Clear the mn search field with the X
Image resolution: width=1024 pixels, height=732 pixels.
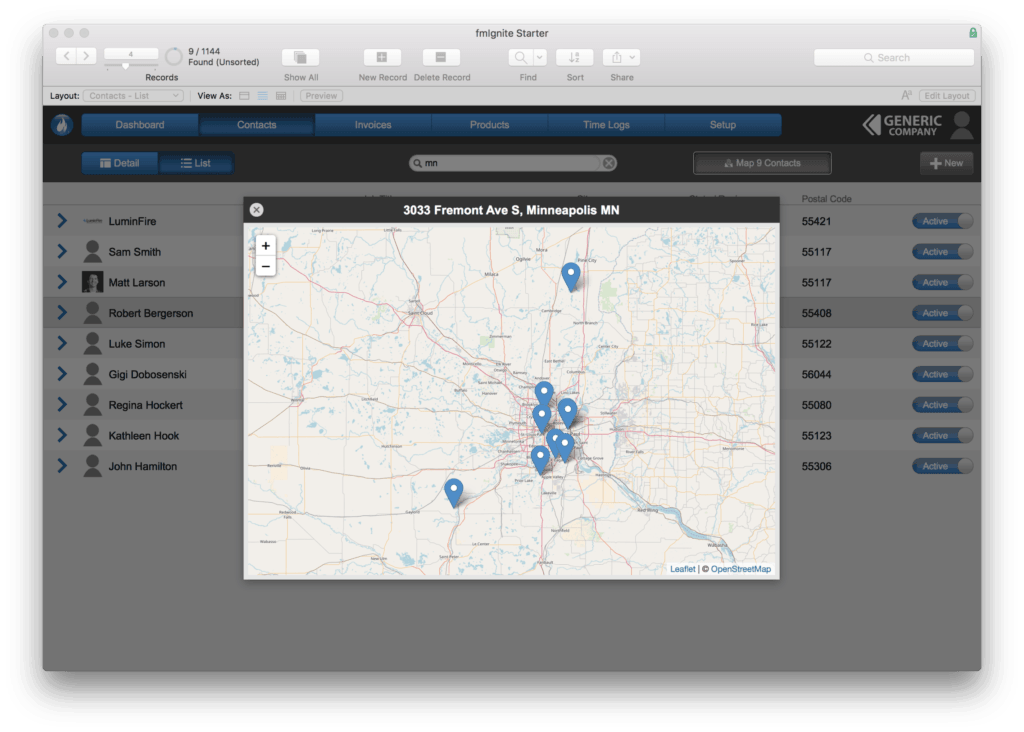click(608, 162)
